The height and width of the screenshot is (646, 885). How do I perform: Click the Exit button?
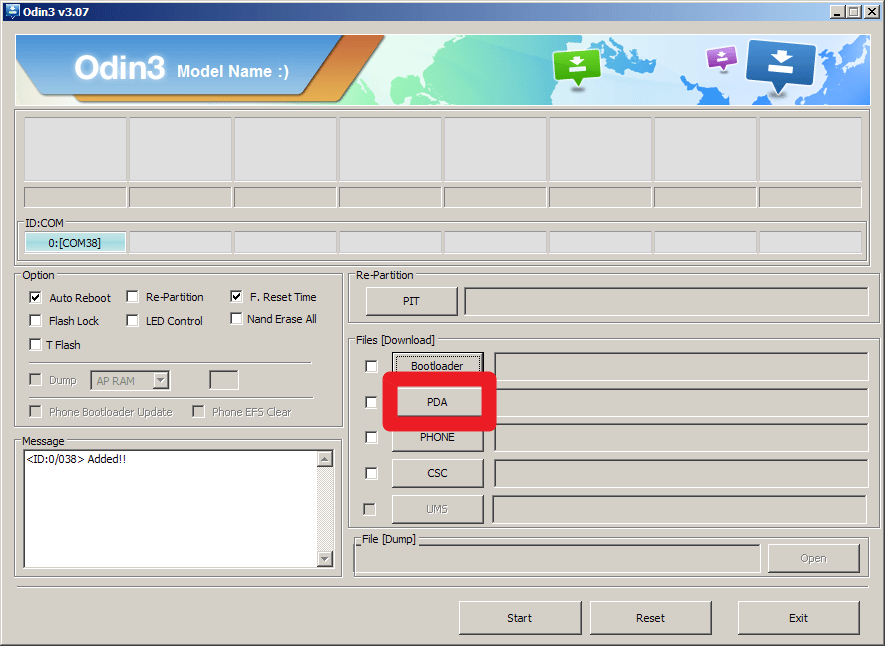[x=798, y=618]
